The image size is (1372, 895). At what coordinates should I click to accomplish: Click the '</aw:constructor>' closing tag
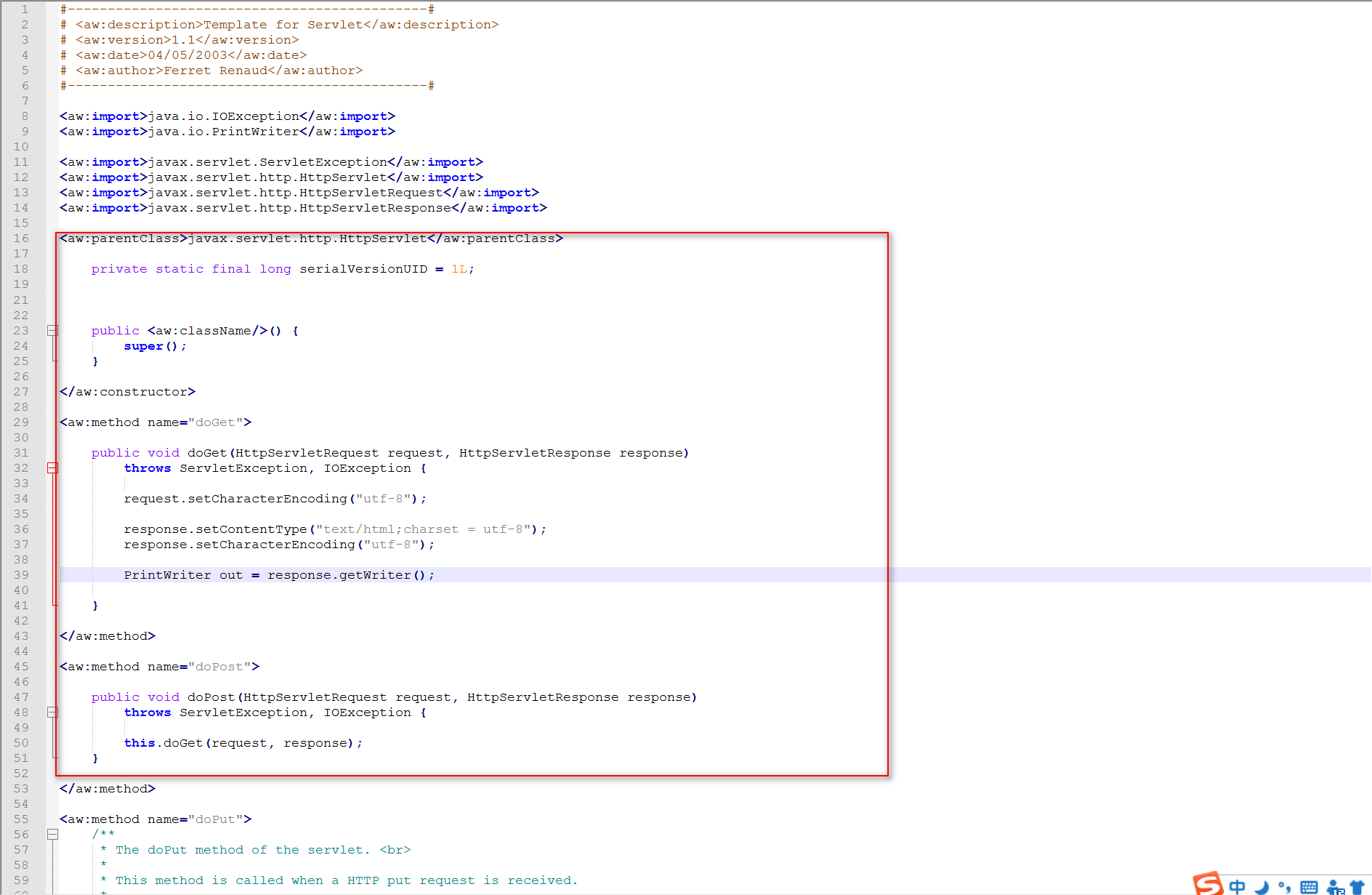[127, 392]
